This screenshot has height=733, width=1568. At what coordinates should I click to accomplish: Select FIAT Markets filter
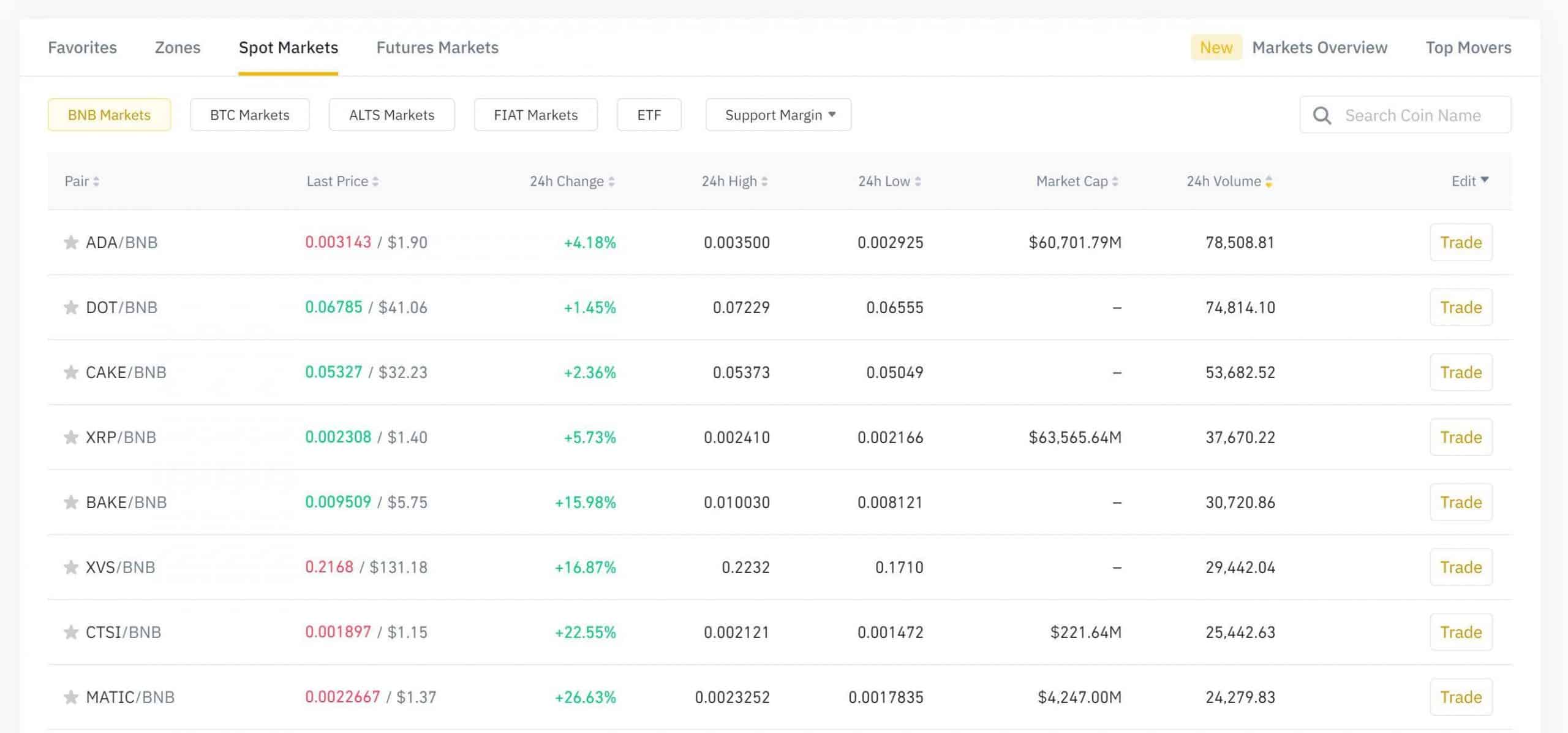point(536,115)
